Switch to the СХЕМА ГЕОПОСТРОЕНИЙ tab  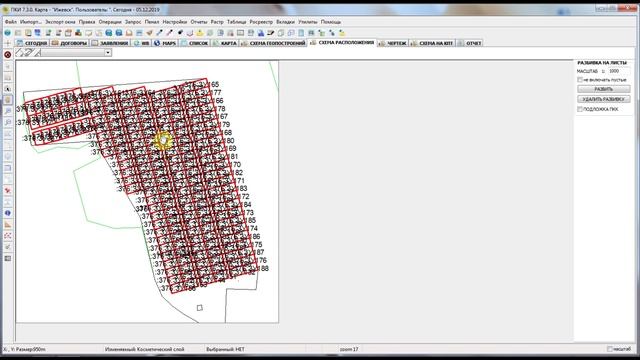pos(273,43)
